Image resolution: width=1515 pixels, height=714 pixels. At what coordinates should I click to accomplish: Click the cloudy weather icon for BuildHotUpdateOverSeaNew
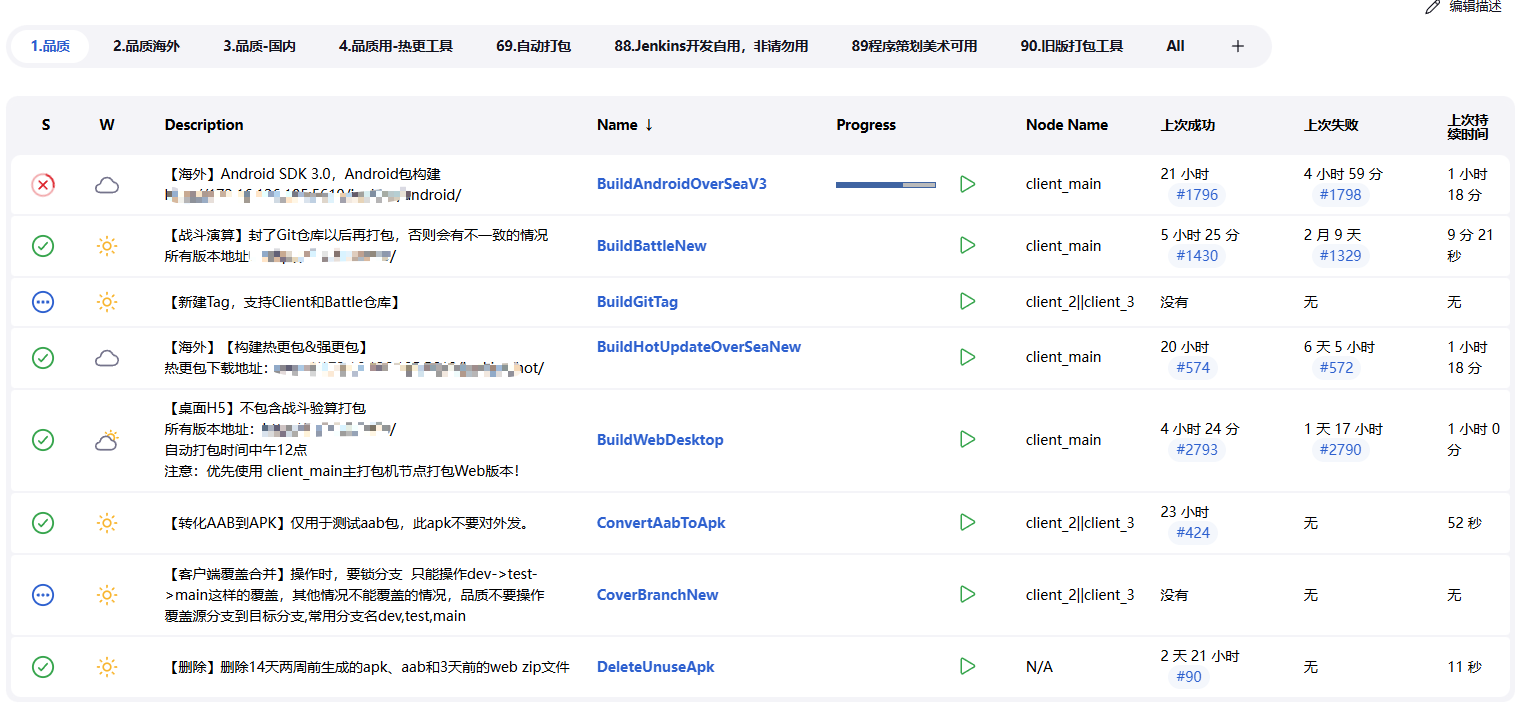pyautogui.click(x=107, y=357)
